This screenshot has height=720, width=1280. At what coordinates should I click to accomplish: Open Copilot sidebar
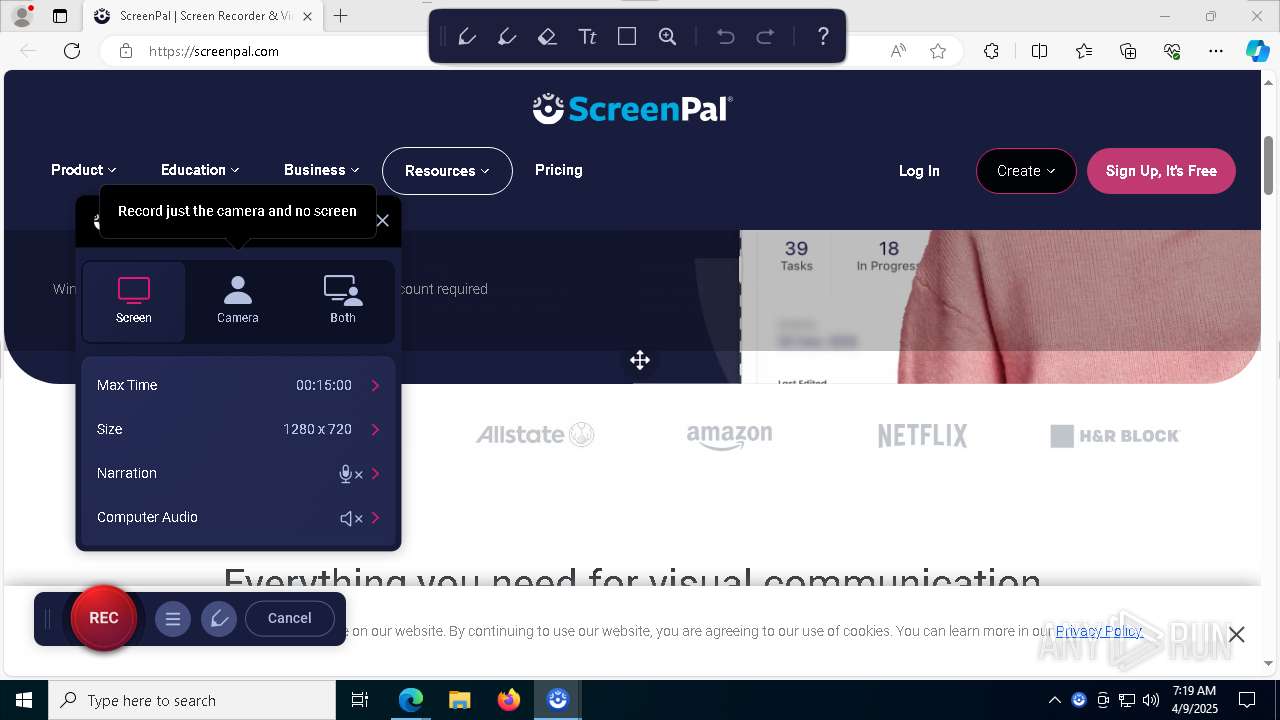pyautogui.click(x=1258, y=51)
